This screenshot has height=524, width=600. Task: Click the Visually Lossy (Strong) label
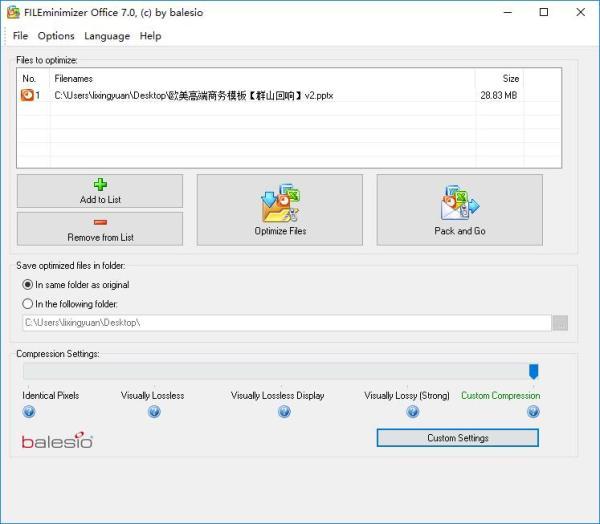coord(407,395)
